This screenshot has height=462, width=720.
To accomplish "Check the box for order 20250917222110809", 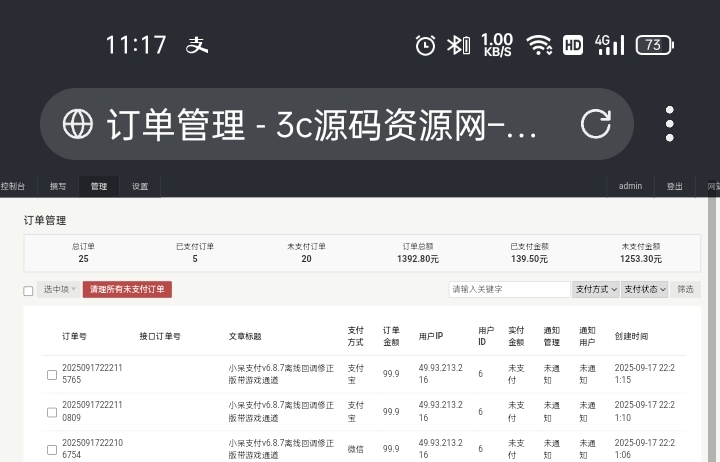I will (x=52, y=412).
